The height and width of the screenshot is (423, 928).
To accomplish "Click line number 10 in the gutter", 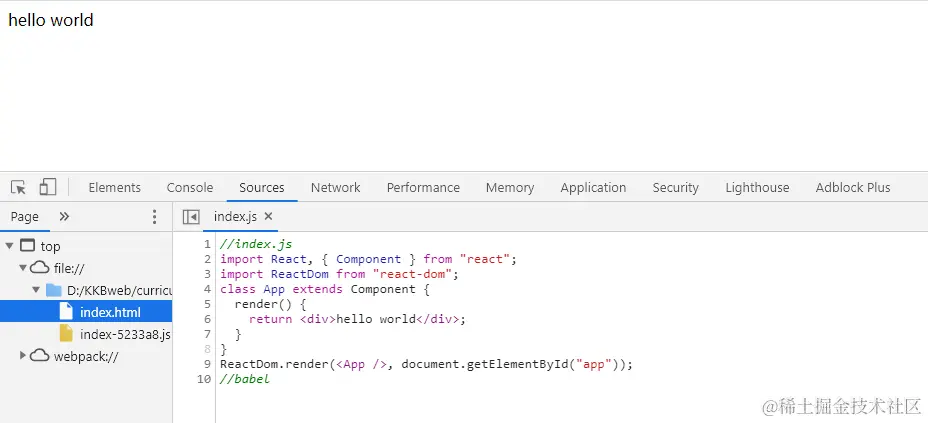I will tap(204, 379).
